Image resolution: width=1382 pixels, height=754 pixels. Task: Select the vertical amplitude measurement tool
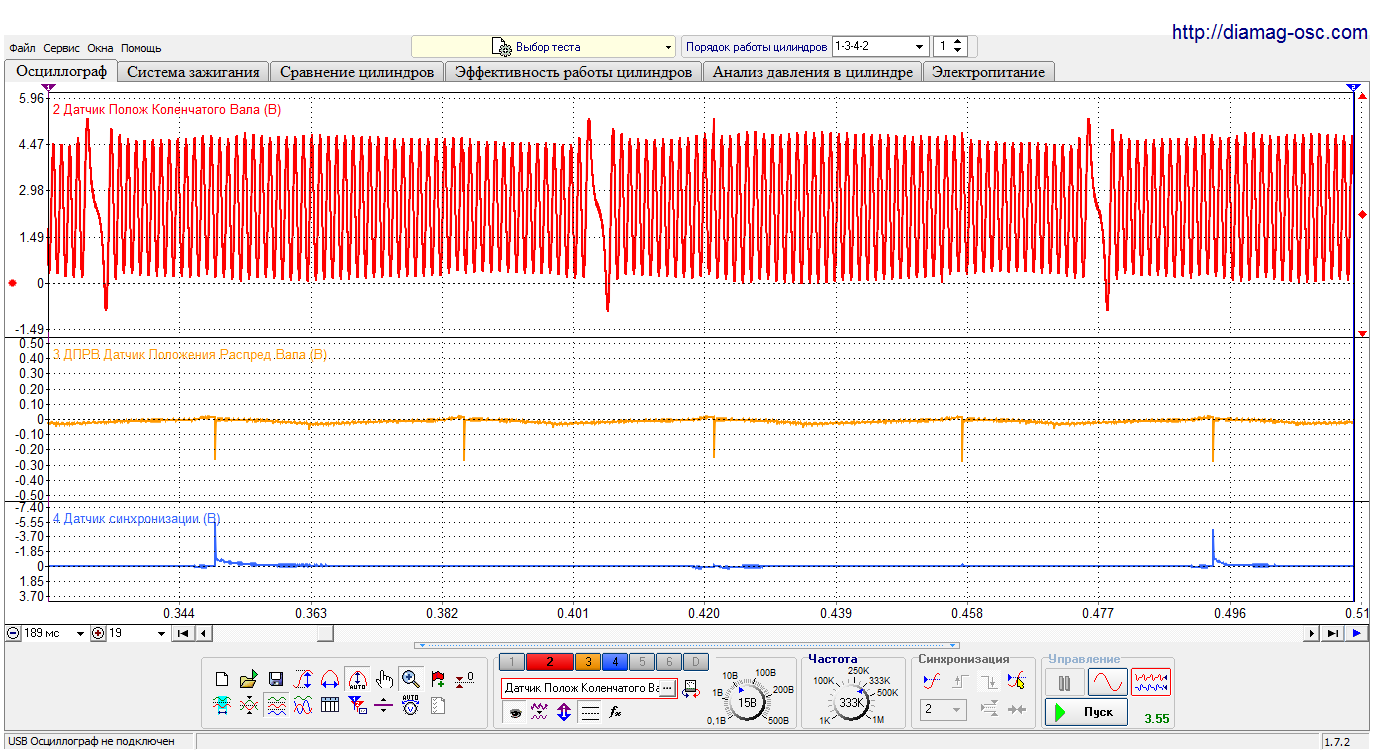tap(302, 679)
